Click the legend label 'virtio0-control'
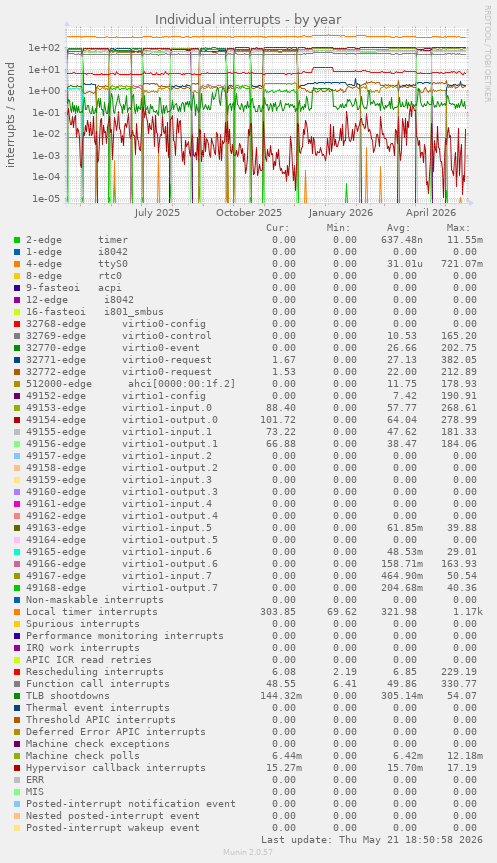 (167, 336)
